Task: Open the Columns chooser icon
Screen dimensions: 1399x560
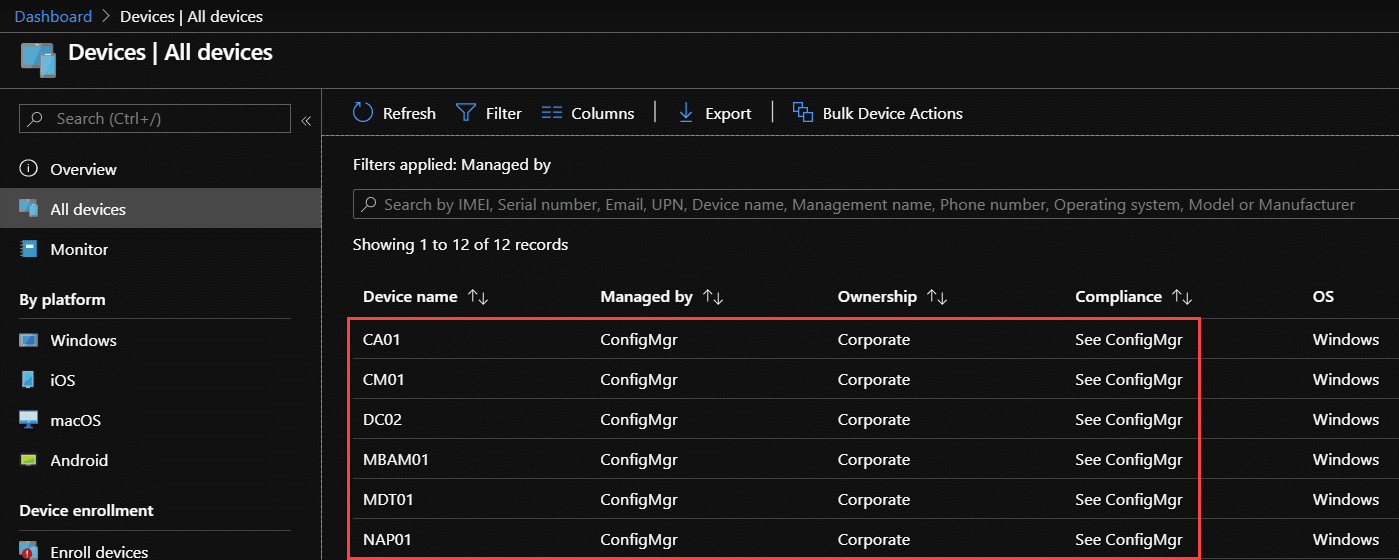Action: click(552, 113)
